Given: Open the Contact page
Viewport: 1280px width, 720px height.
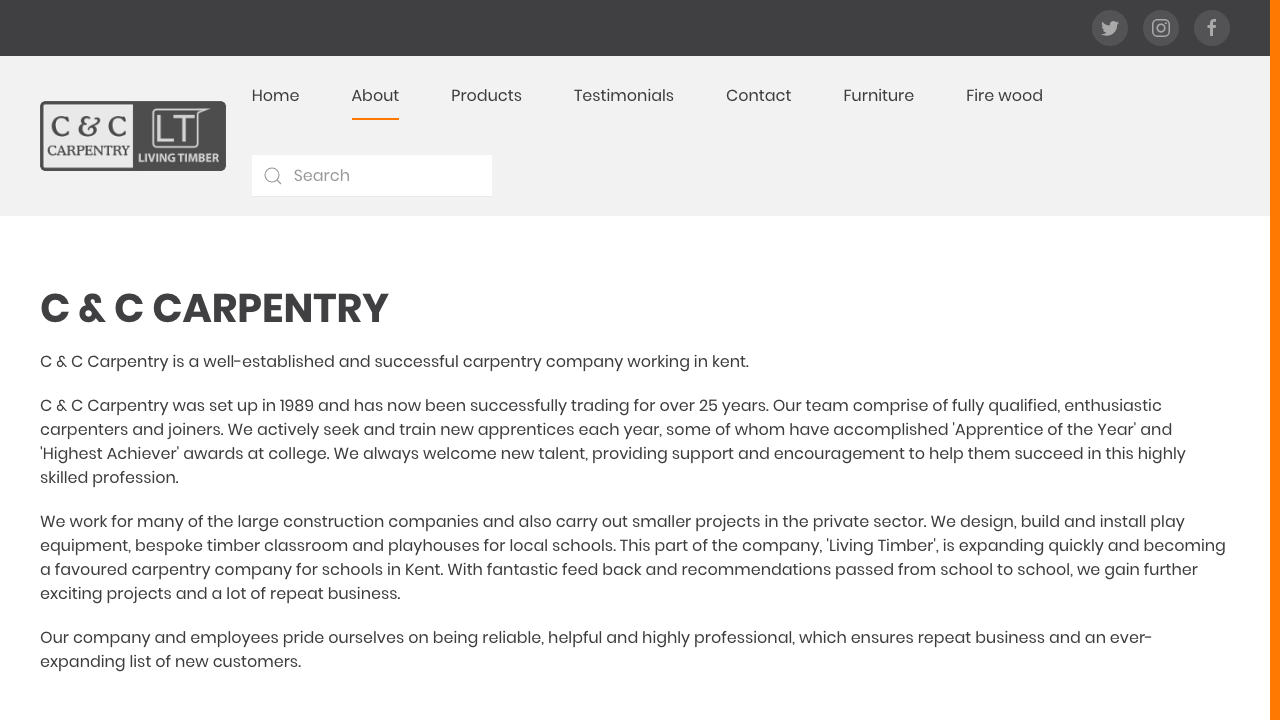Looking at the screenshot, I should coord(758,95).
